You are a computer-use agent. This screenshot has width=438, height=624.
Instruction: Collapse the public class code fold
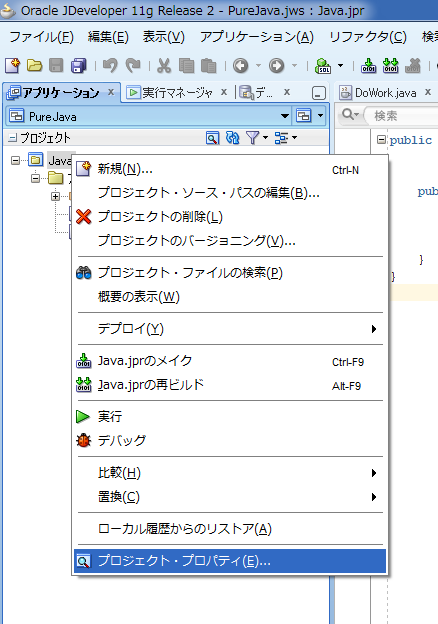coord(381,140)
